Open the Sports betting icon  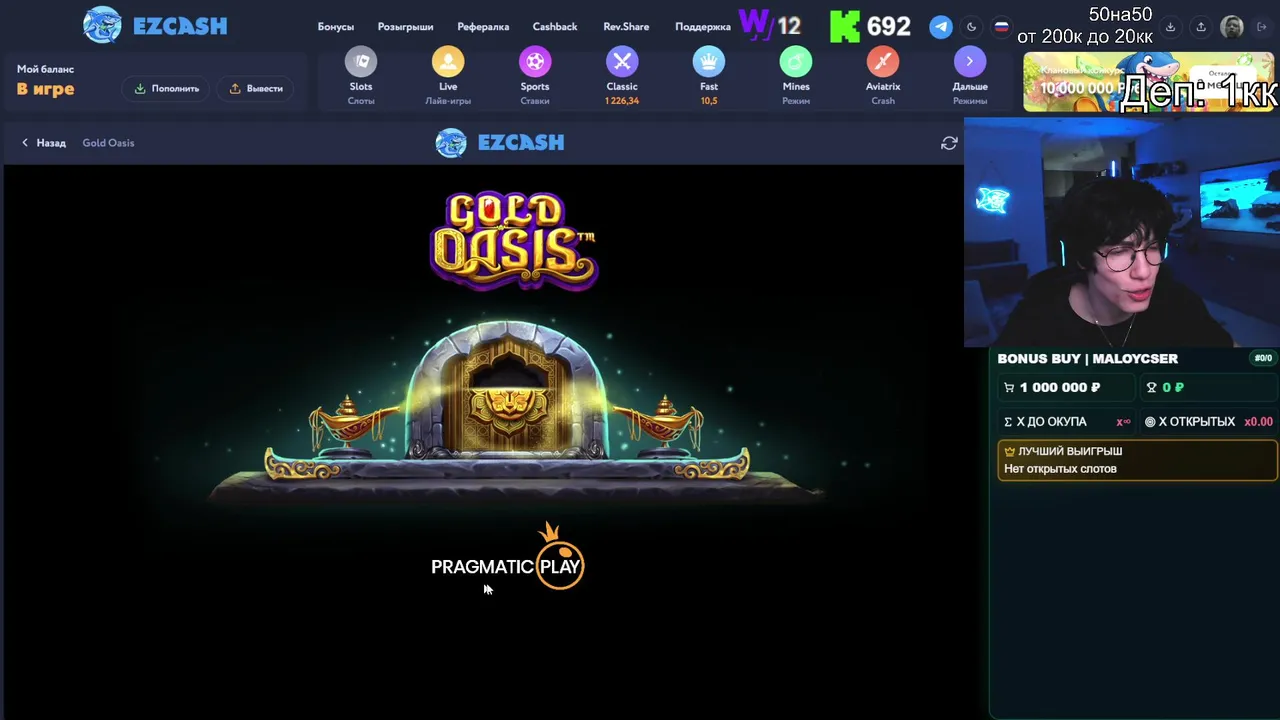[535, 62]
